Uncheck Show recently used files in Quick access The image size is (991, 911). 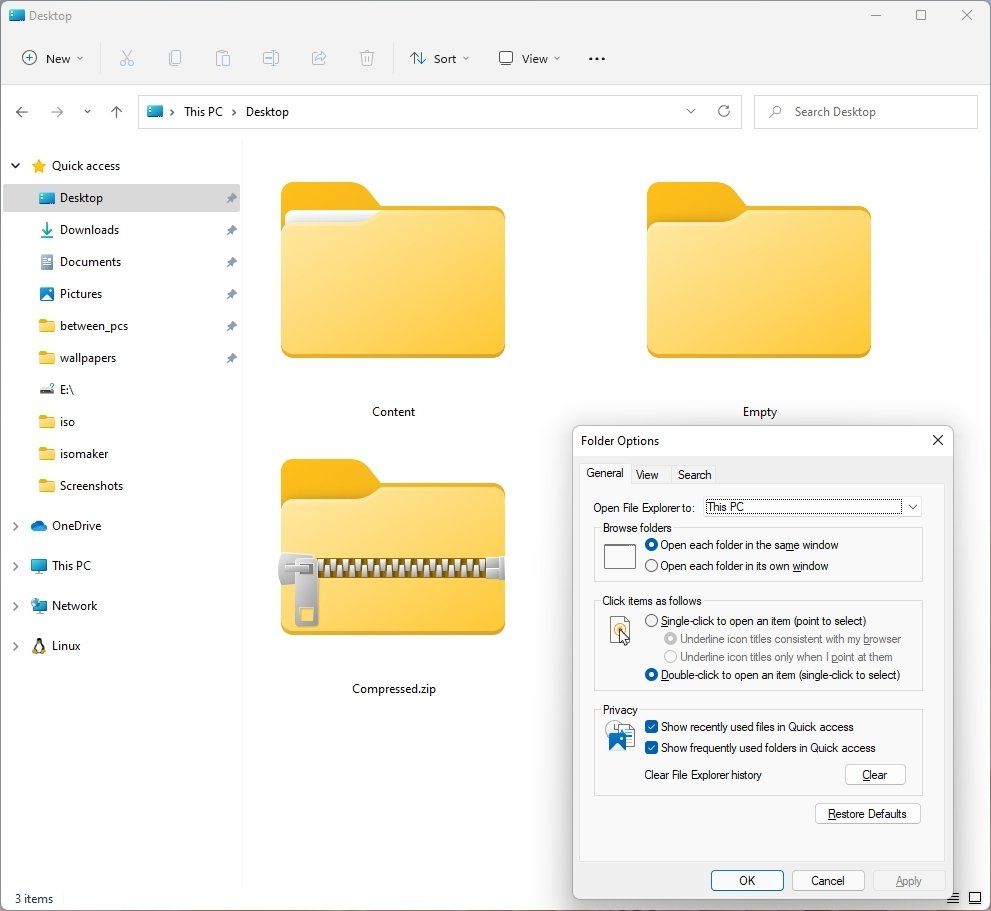[652, 727]
